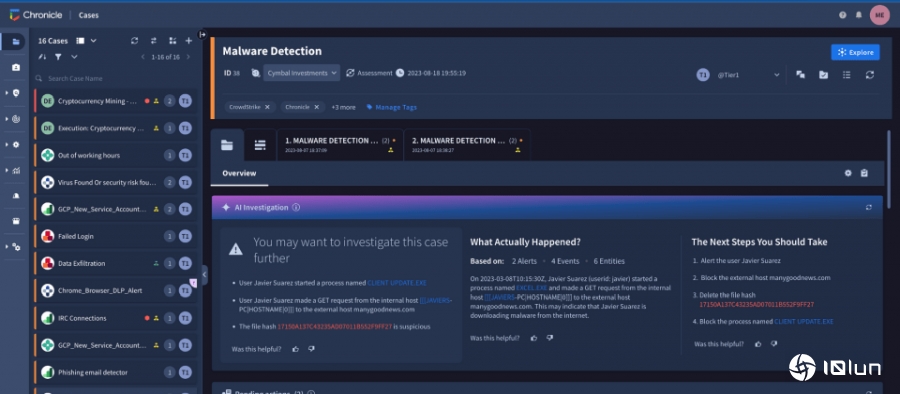
Task: Open the ME user avatar menu
Action: click(x=879, y=15)
